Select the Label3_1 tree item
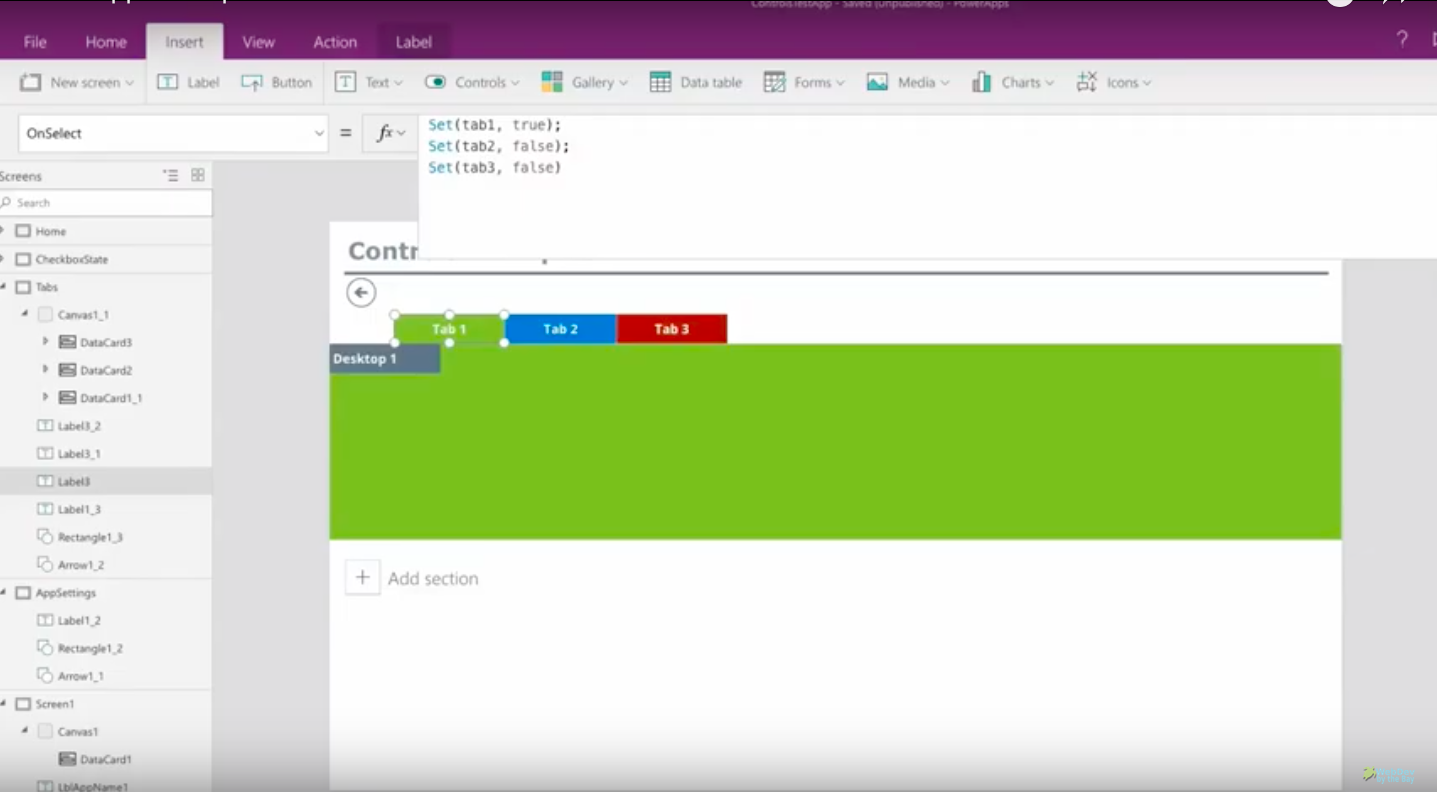 [x=78, y=453]
